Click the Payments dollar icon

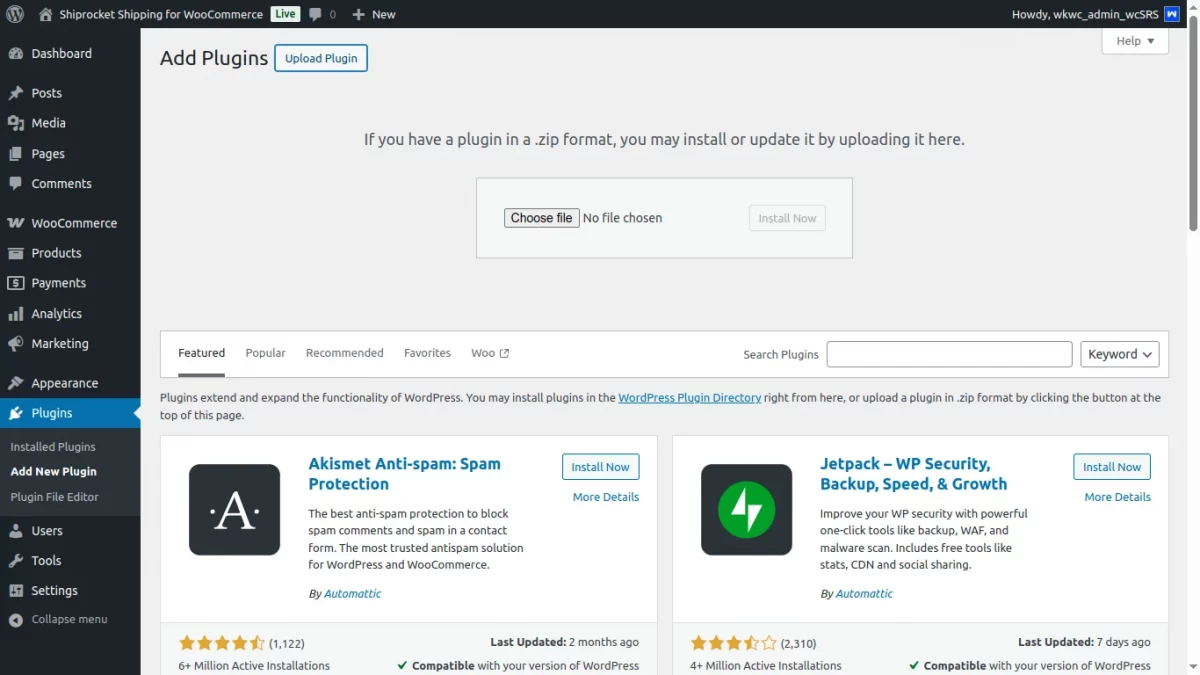[16, 283]
